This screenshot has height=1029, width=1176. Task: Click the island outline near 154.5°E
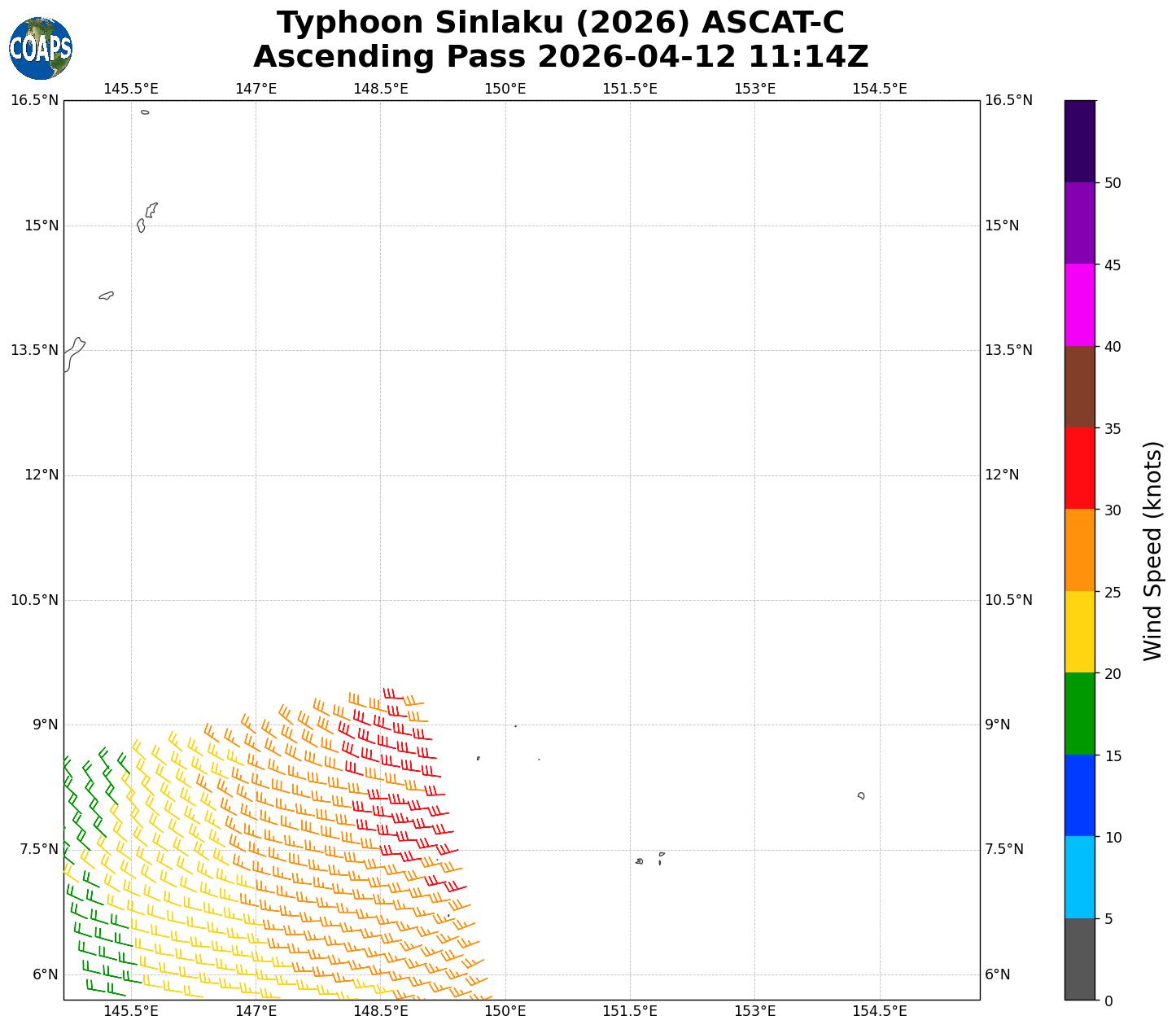[861, 795]
